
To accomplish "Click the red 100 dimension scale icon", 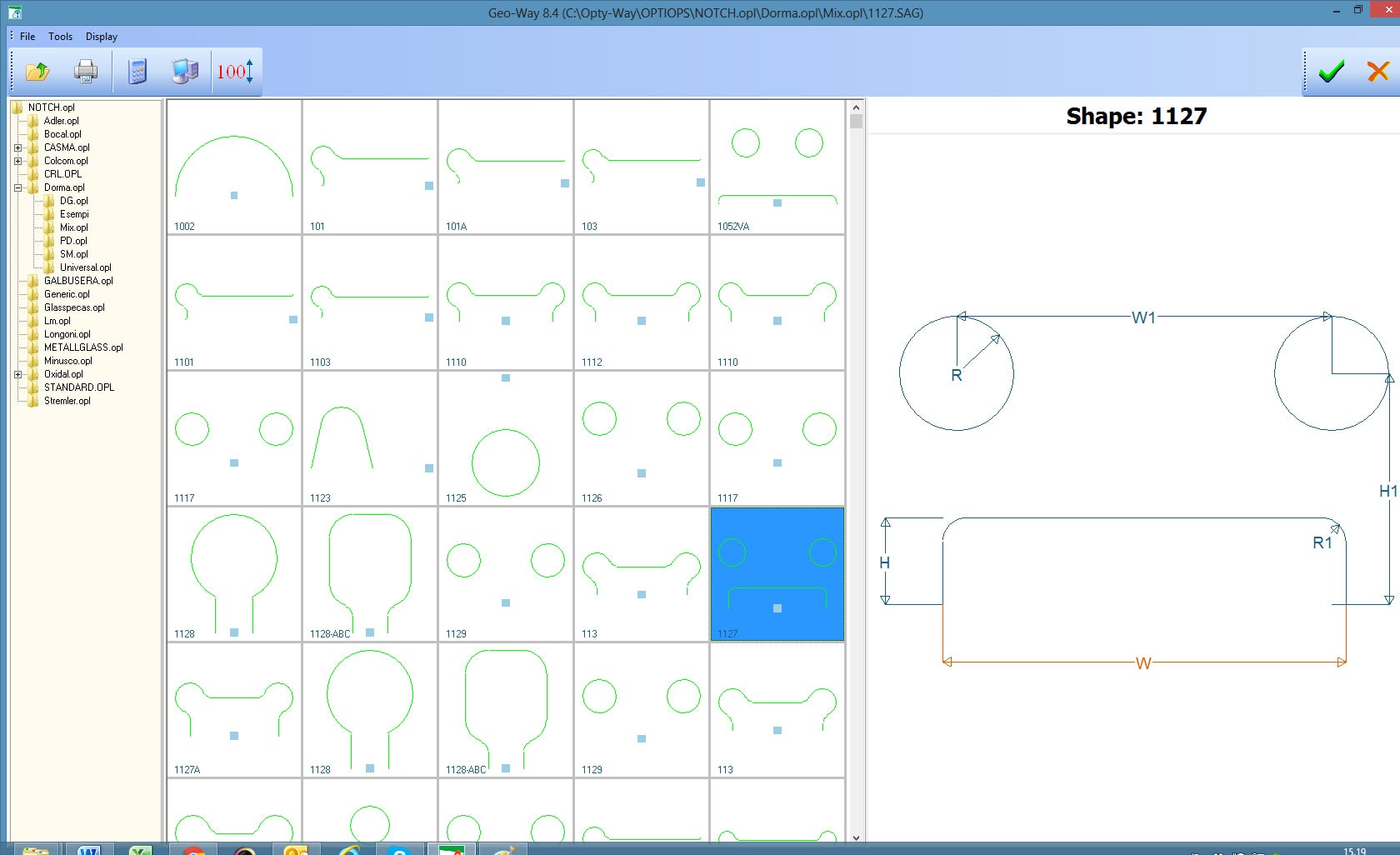I will point(235,72).
